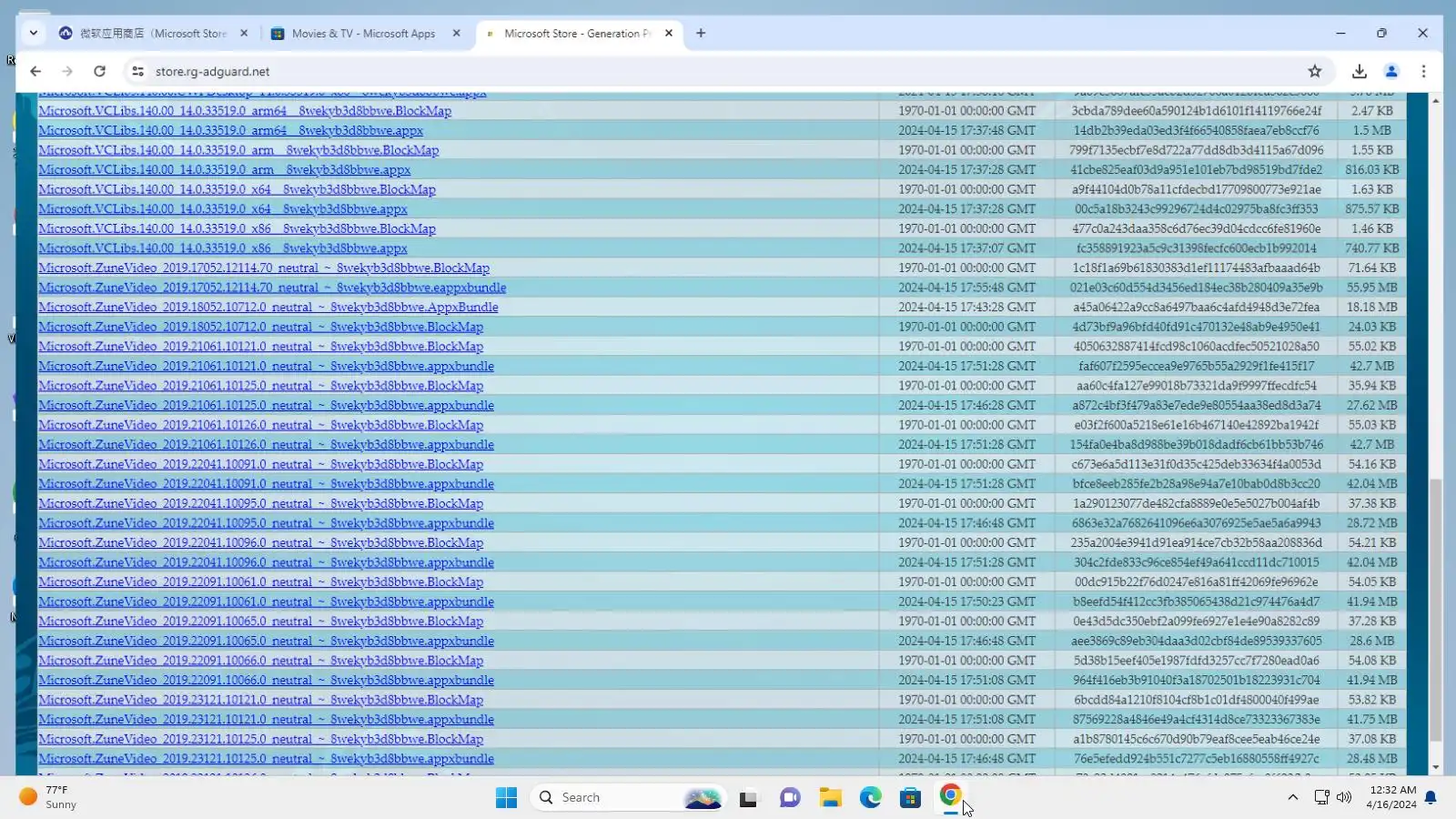
Task: Open the Chrome downloads panel
Action: click(1360, 71)
